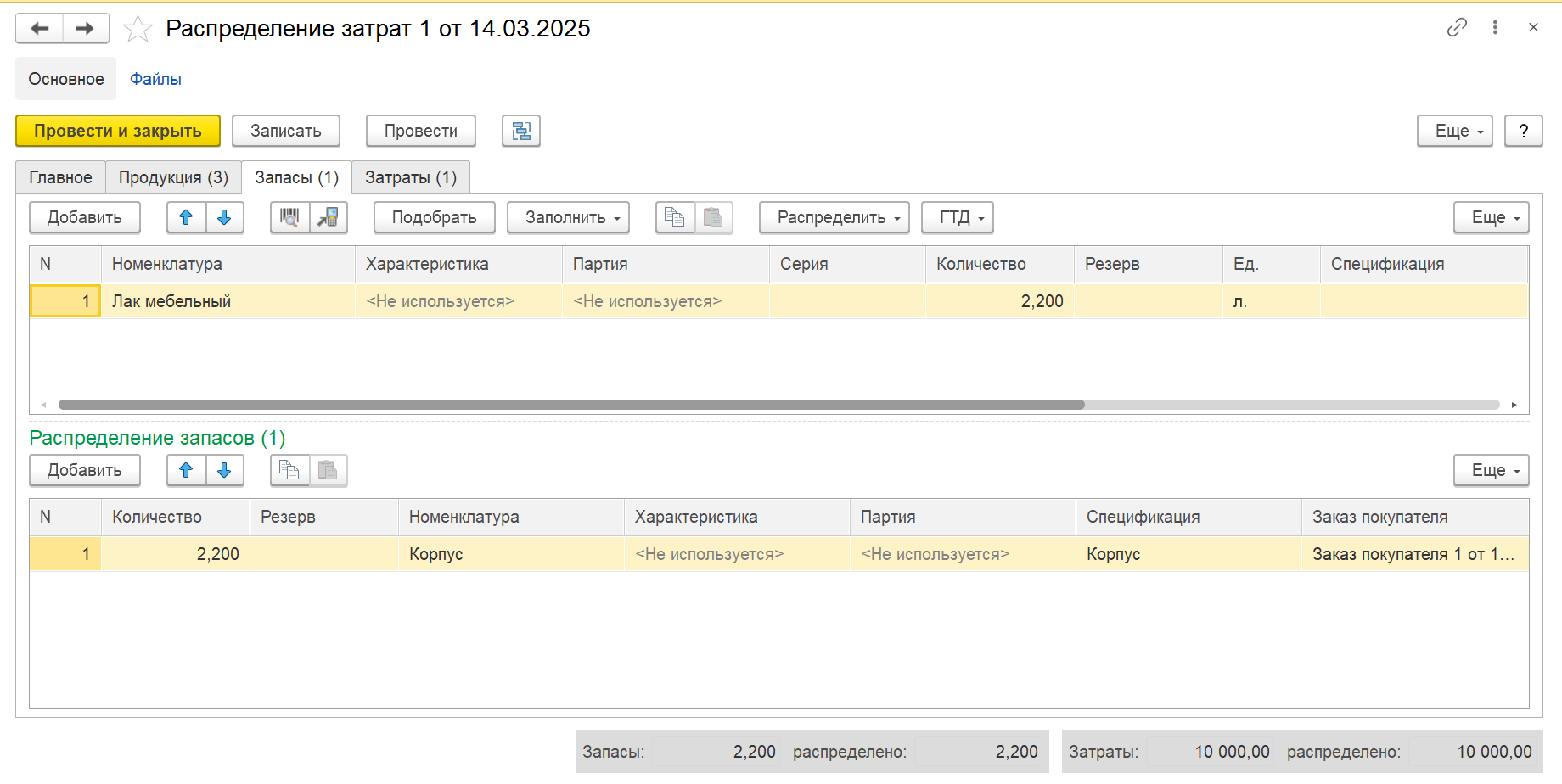Image resolution: width=1562 pixels, height=784 pixels.
Task: Open the top Еще menu
Action: point(1454,132)
